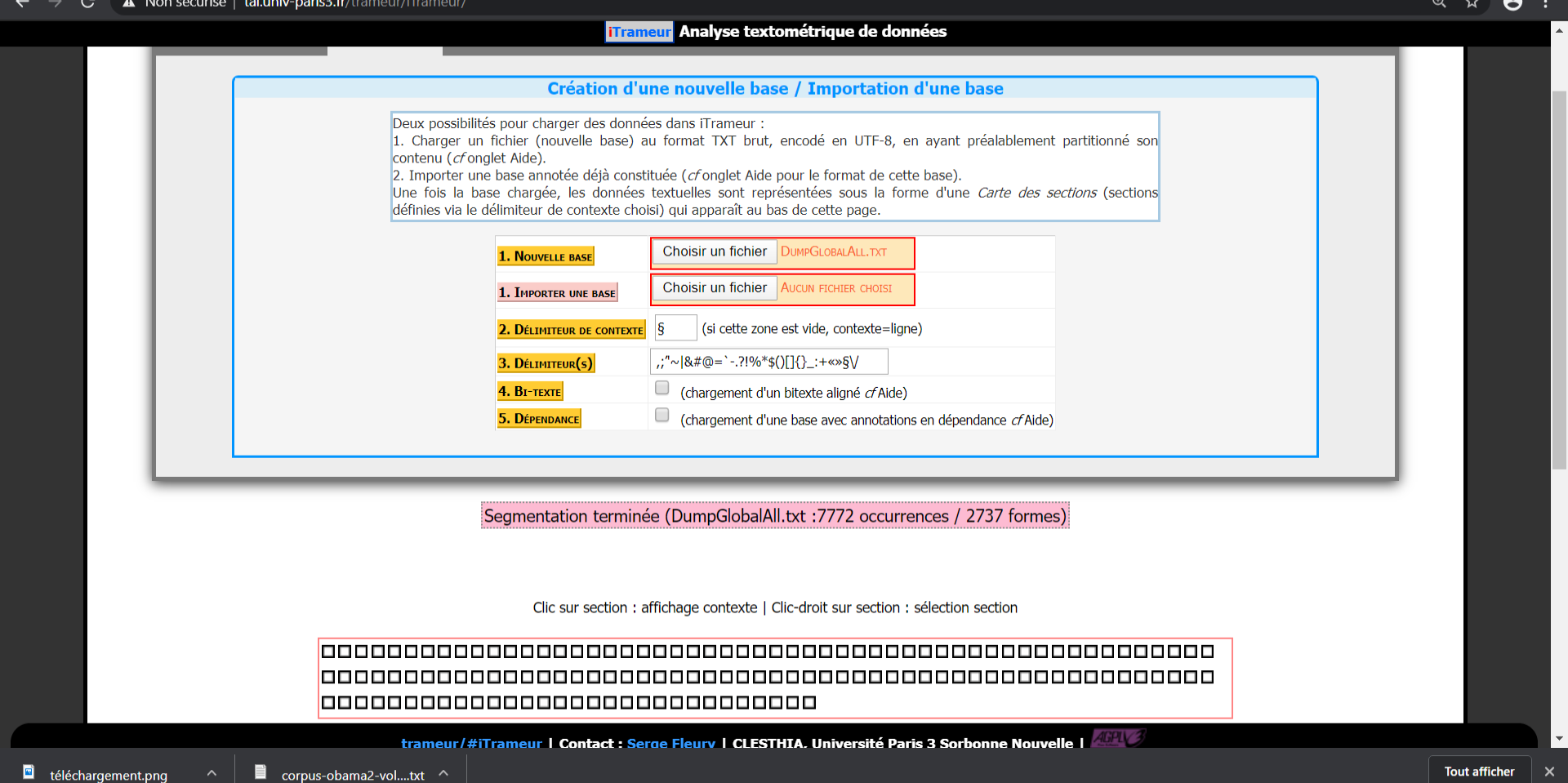Expand options for téléchargement.png download
The width and height of the screenshot is (1568, 783).
(212, 772)
